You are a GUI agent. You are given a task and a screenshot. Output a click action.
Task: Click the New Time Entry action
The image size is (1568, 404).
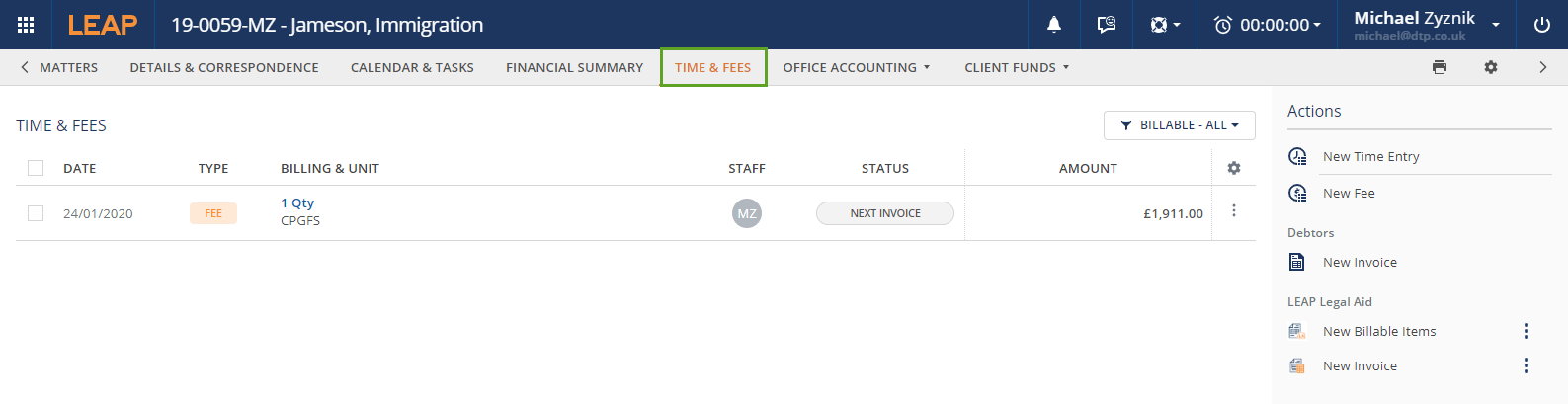pyautogui.click(x=1370, y=156)
